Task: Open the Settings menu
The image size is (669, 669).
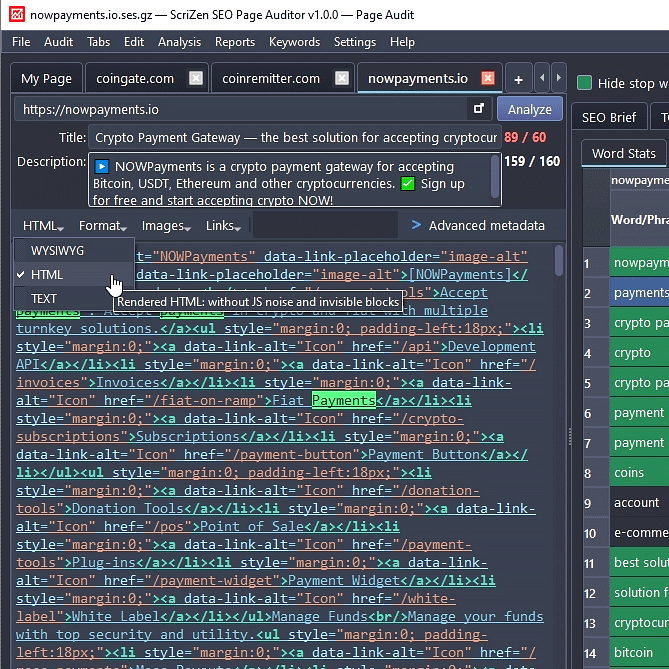Action: pos(355,42)
